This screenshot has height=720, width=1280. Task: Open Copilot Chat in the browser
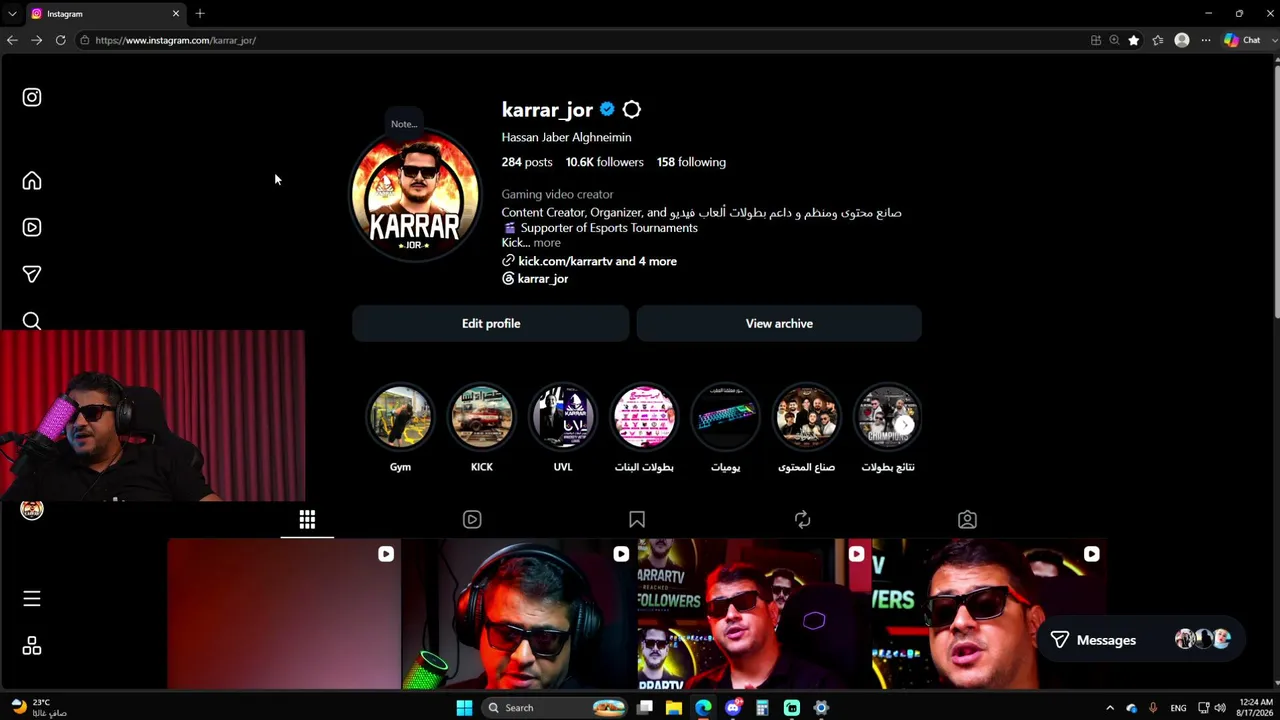click(1242, 40)
